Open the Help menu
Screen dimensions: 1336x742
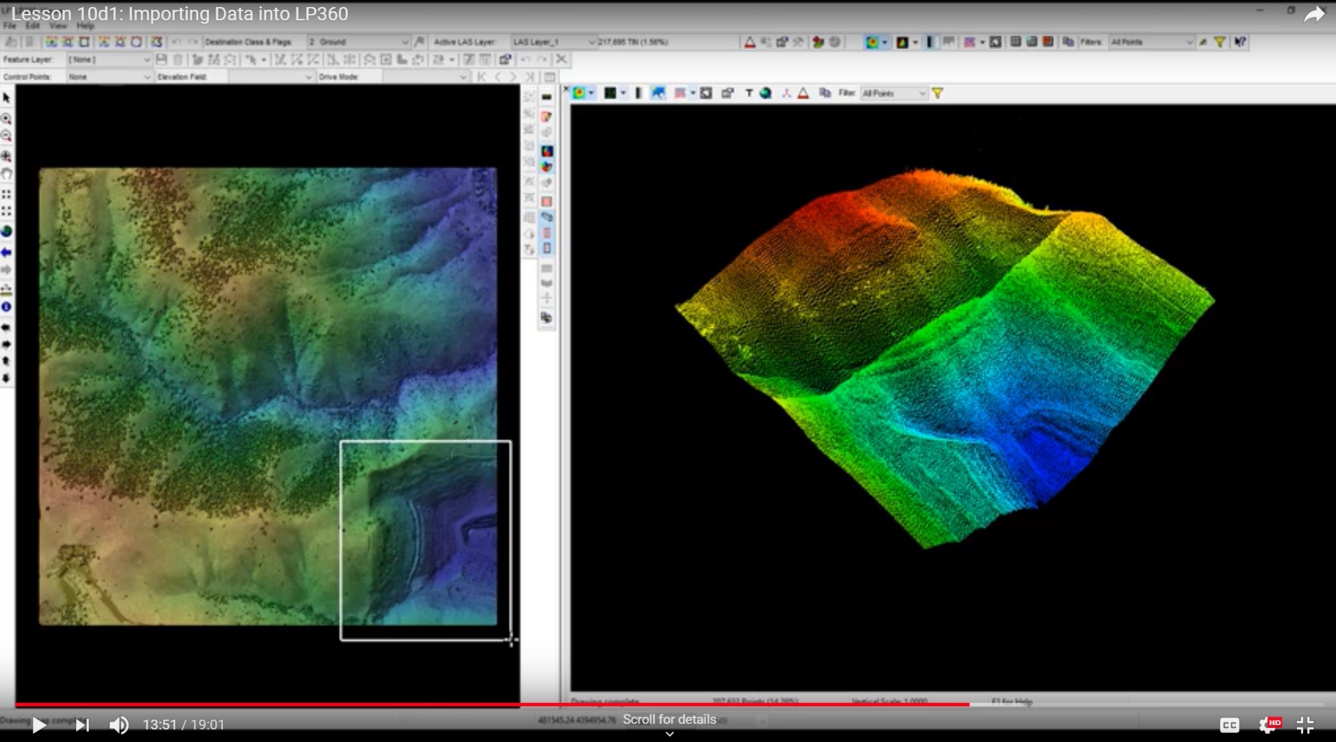coord(86,26)
